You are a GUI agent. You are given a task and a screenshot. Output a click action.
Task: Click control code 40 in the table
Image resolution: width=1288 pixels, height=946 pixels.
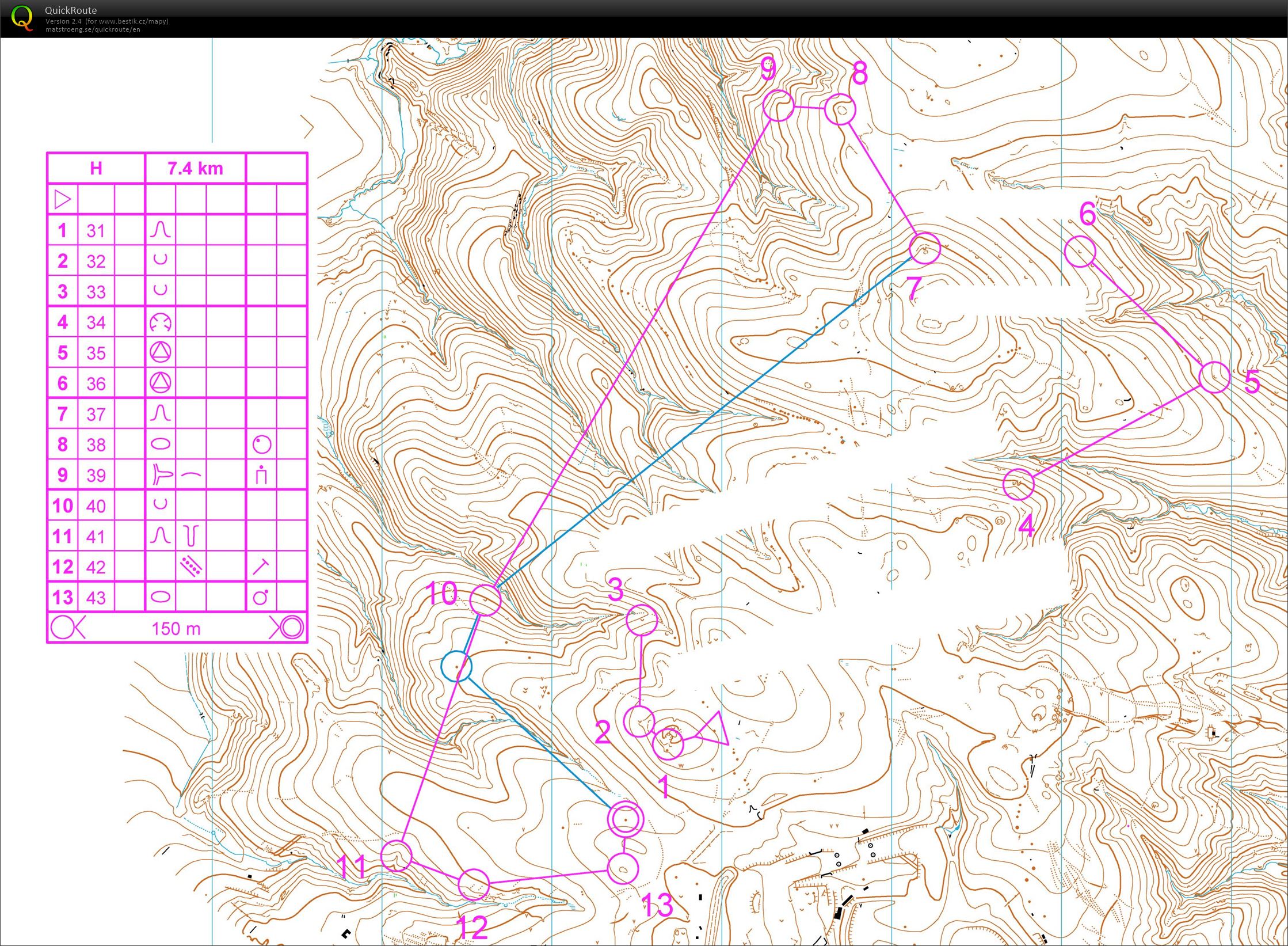(x=96, y=506)
